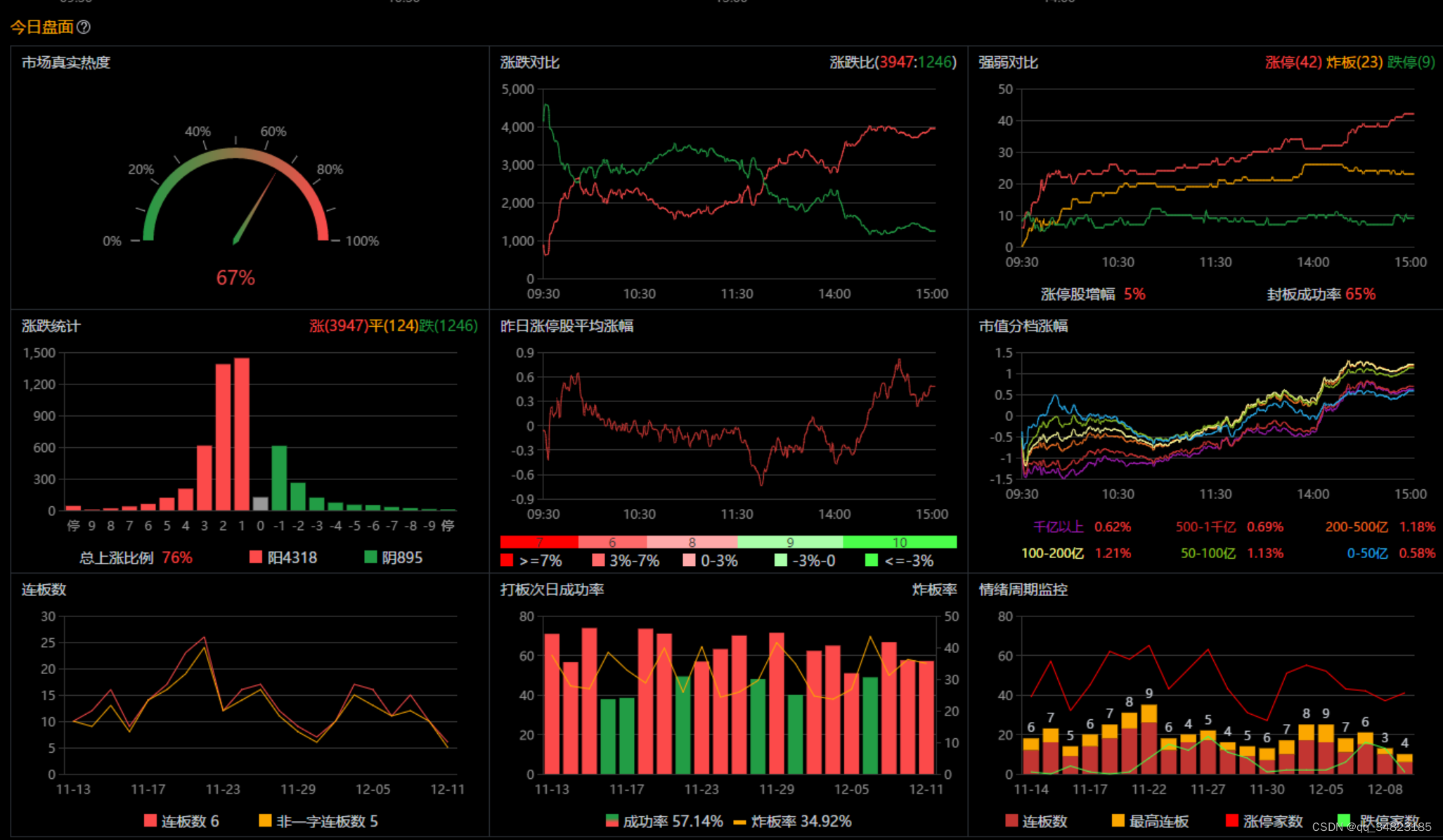Image resolution: width=1443 pixels, height=840 pixels.
Task: Click the 市场真实热度 panel title
Action: (66, 63)
